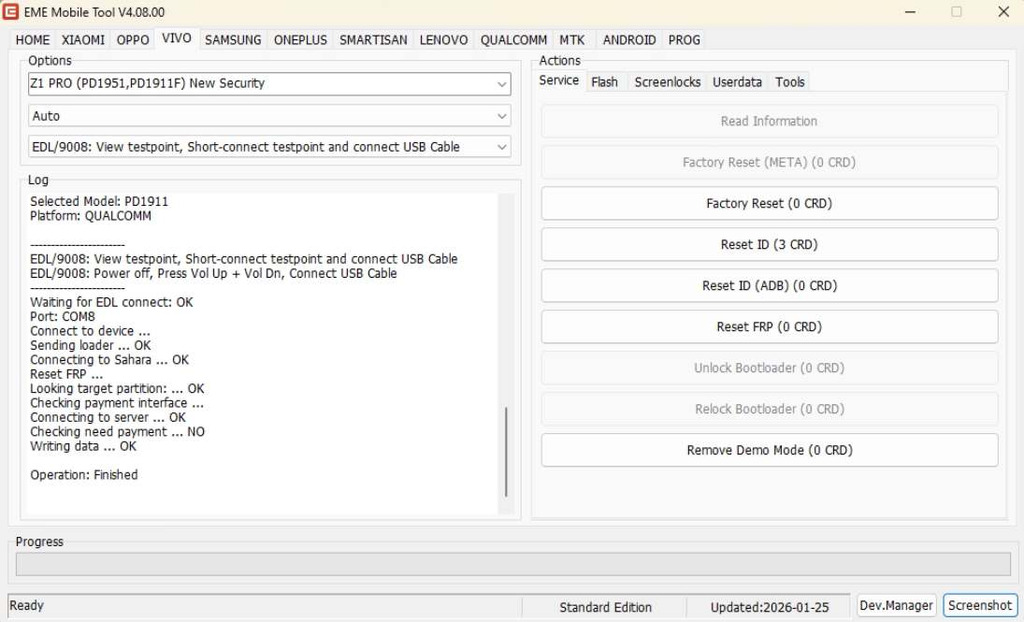This screenshot has height=622, width=1024.
Task: Open the MTK tab
Action: 572,40
